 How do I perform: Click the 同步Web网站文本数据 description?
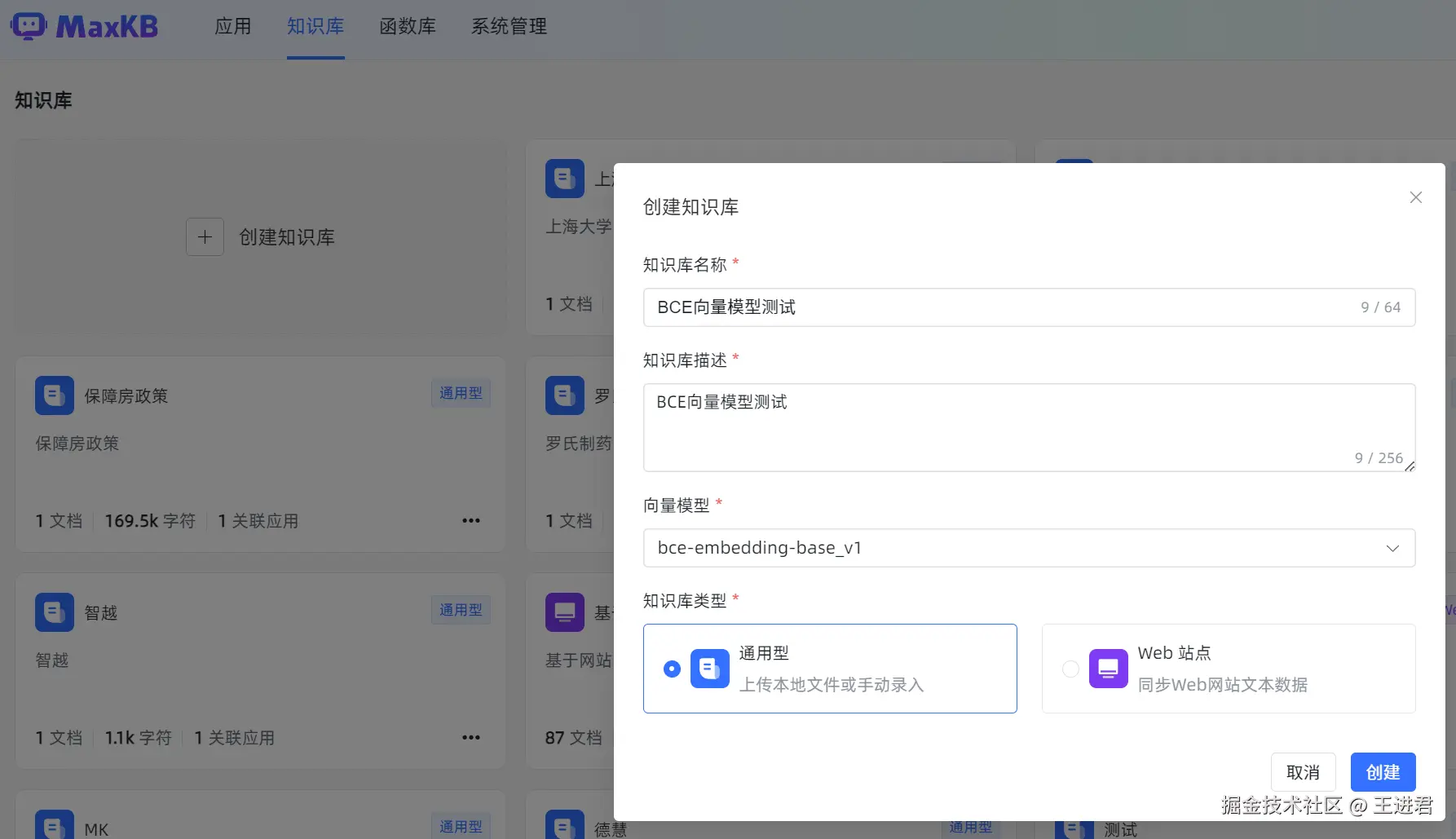click(1223, 685)
